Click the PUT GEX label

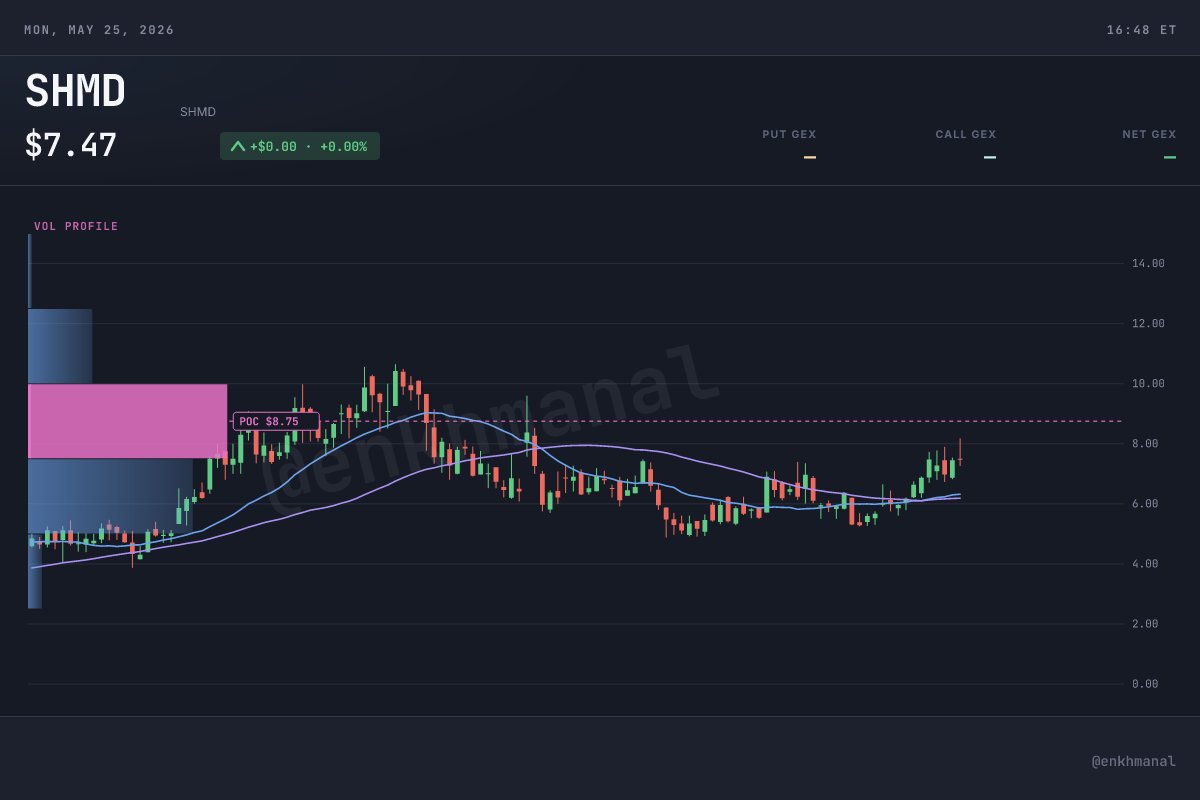[x=789, y=134]
